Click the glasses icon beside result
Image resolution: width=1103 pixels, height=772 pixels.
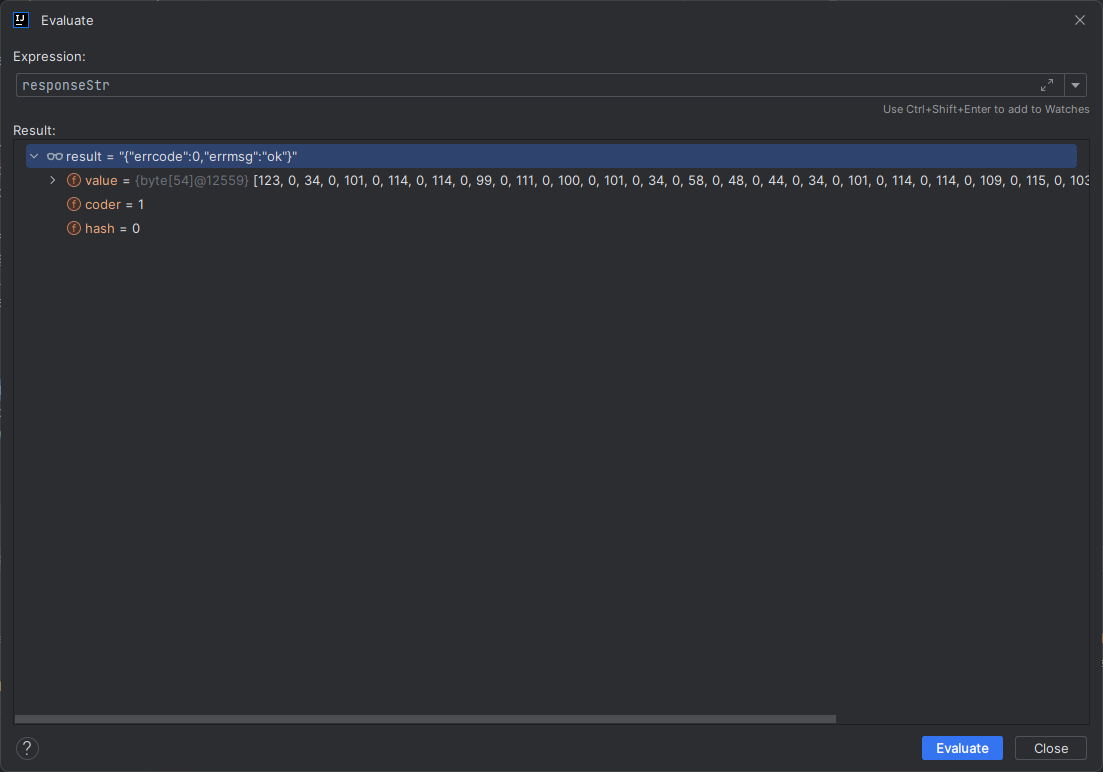(x=54, y=156)
